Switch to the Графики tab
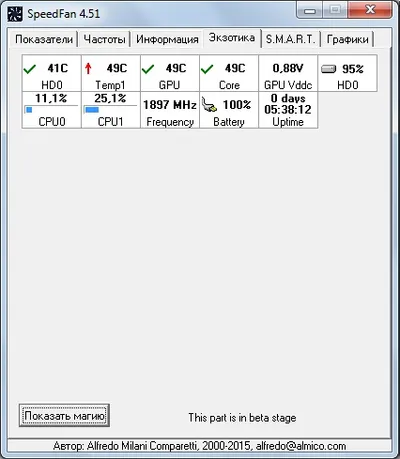 click(x=348, y=39)
